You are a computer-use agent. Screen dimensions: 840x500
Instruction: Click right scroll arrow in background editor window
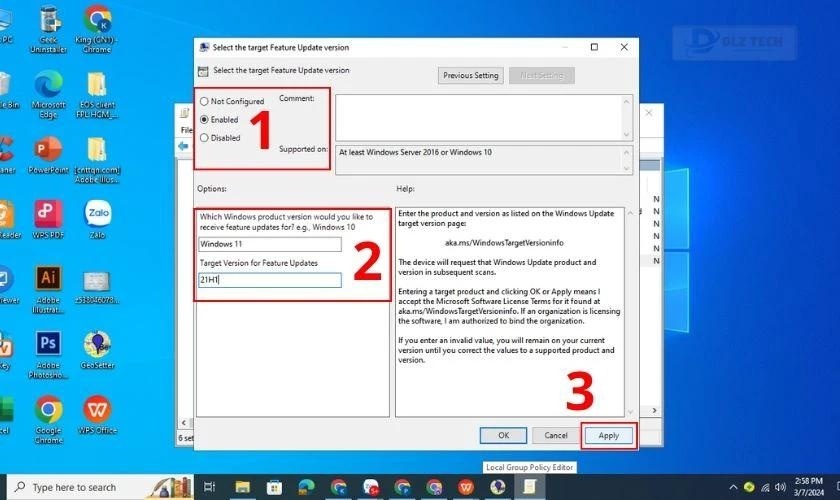tap(655, 411)
